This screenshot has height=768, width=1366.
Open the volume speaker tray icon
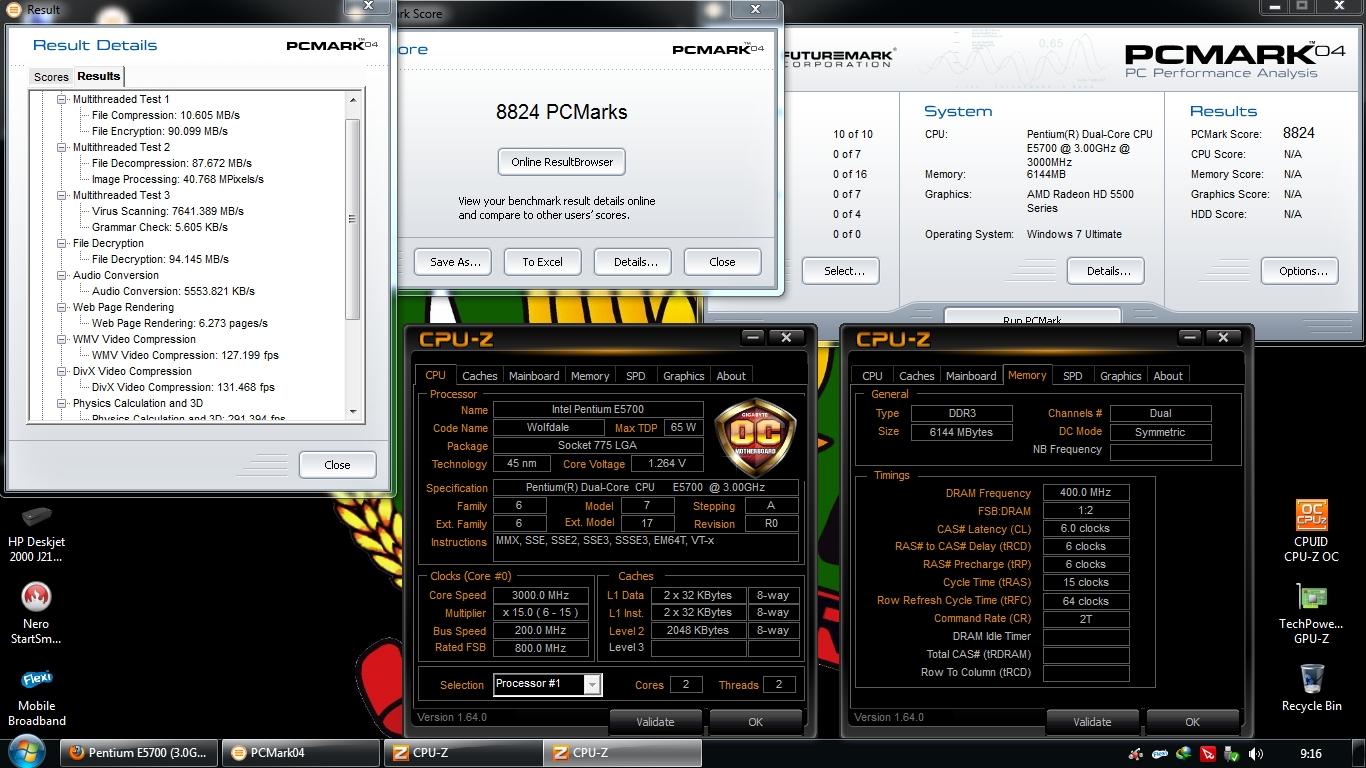tap(1256, 754)
